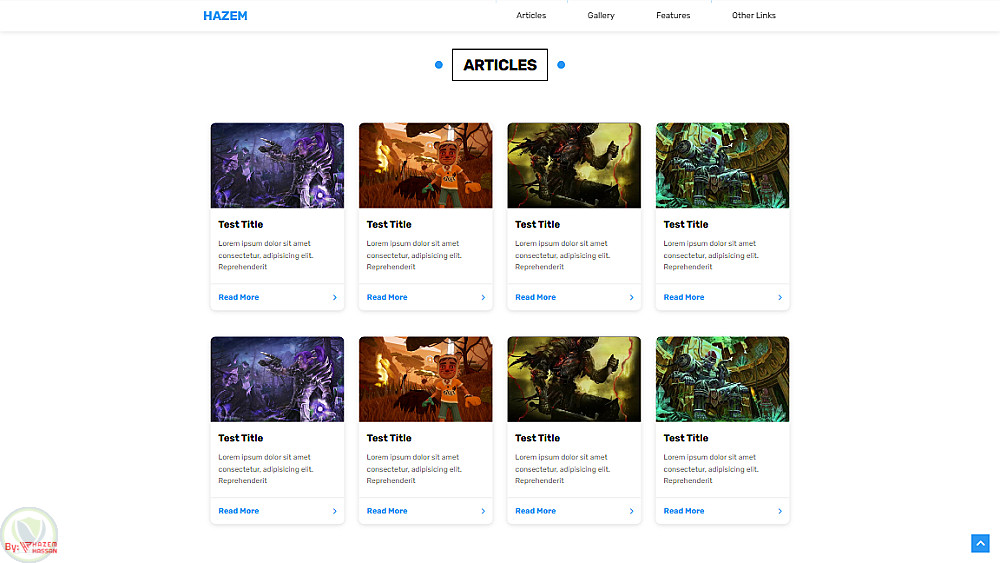The image size is (1000, 563).
Task: Open the Gallery nav item
Action: tap(601, 15)
